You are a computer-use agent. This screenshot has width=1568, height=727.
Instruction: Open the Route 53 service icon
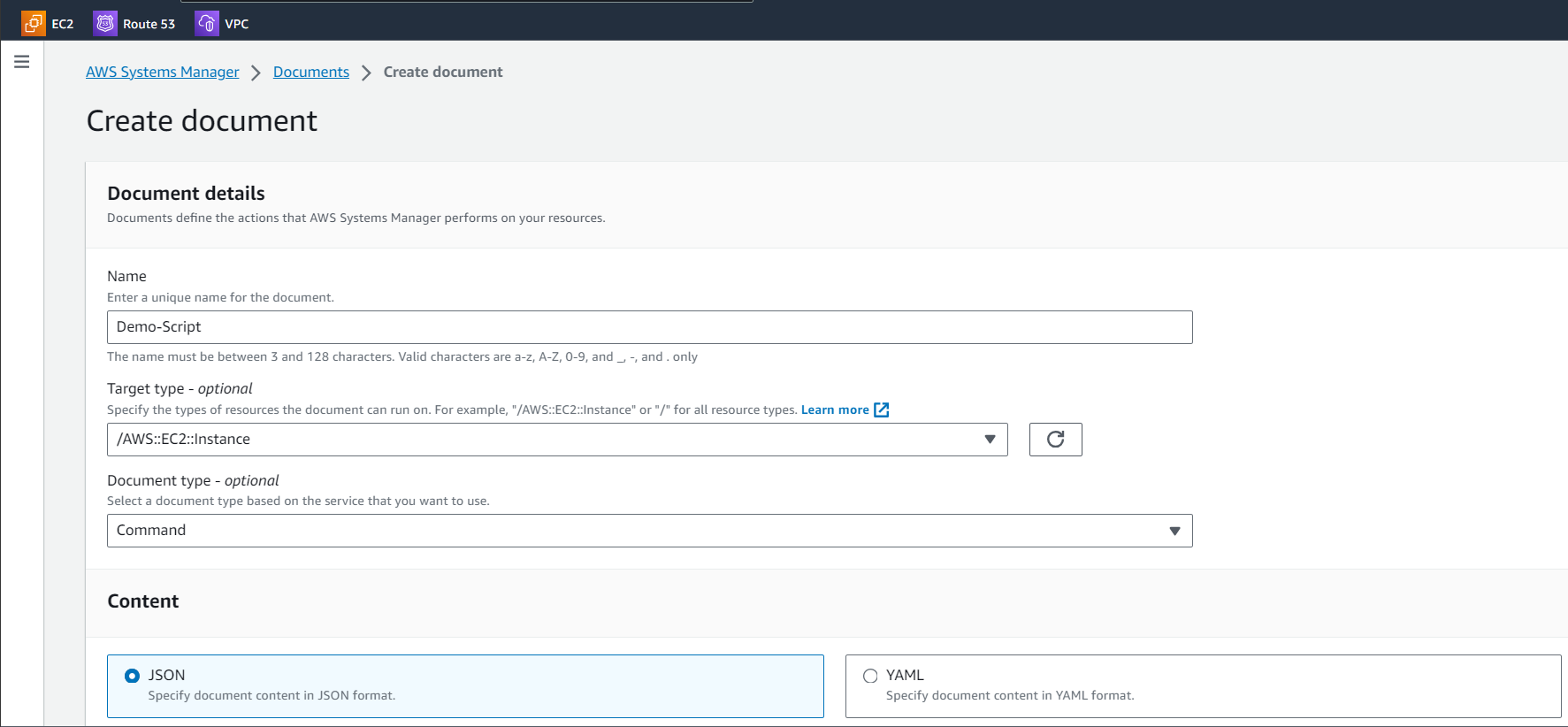pos(105,24)
